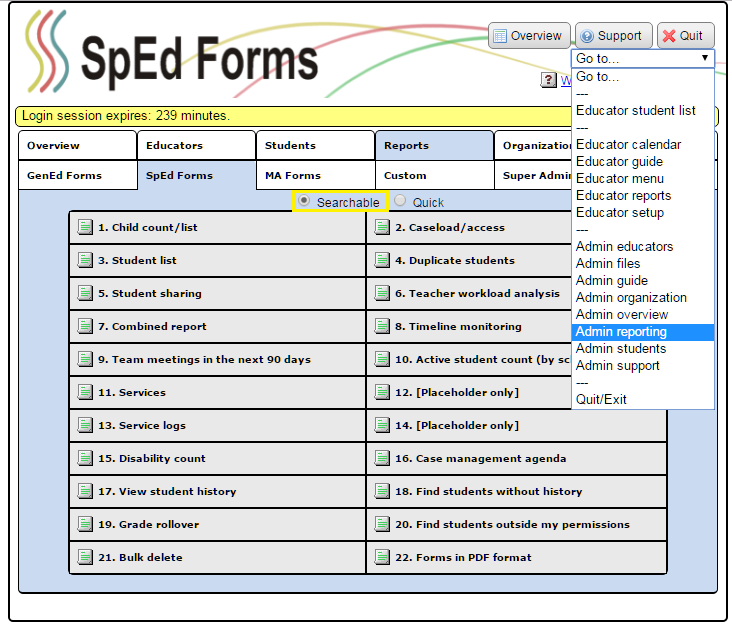This screenshot has width=732, height=626.
Task: Click the Caseload/access report icon
Action: point(382,228)
